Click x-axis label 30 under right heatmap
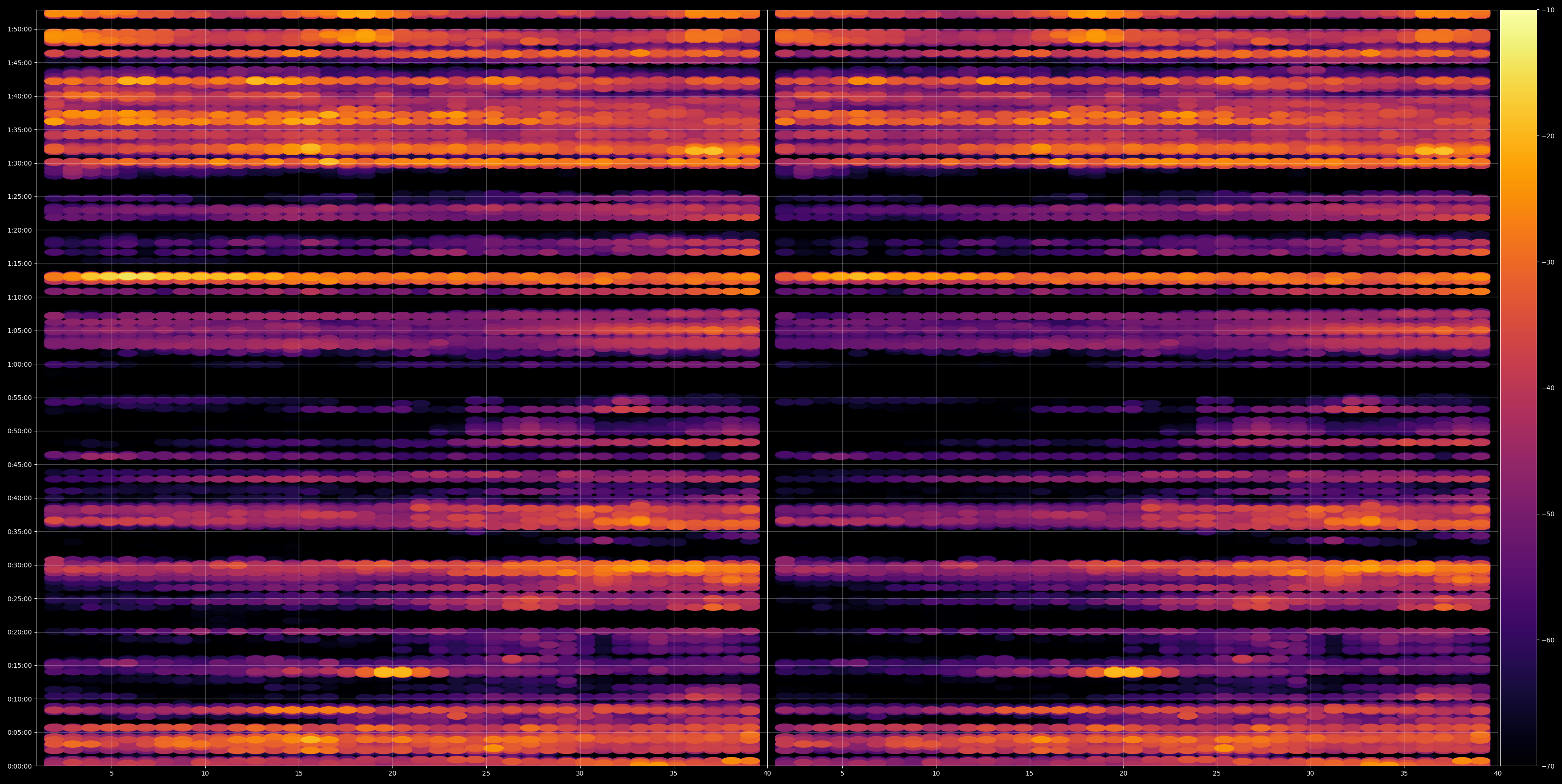Screen dimensions: 1562x784 (x=1310, y=774)
